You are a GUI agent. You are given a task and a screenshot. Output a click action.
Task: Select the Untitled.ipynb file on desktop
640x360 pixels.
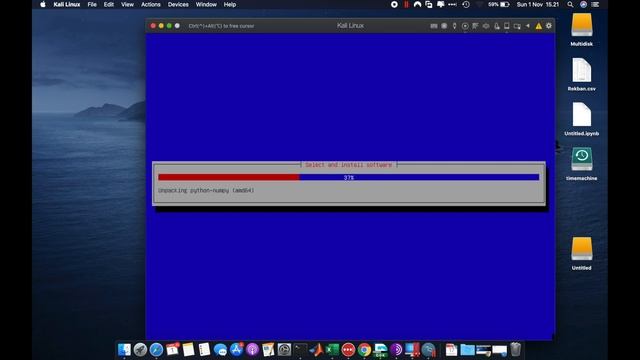pyautogui.click(x=582, y=119)
